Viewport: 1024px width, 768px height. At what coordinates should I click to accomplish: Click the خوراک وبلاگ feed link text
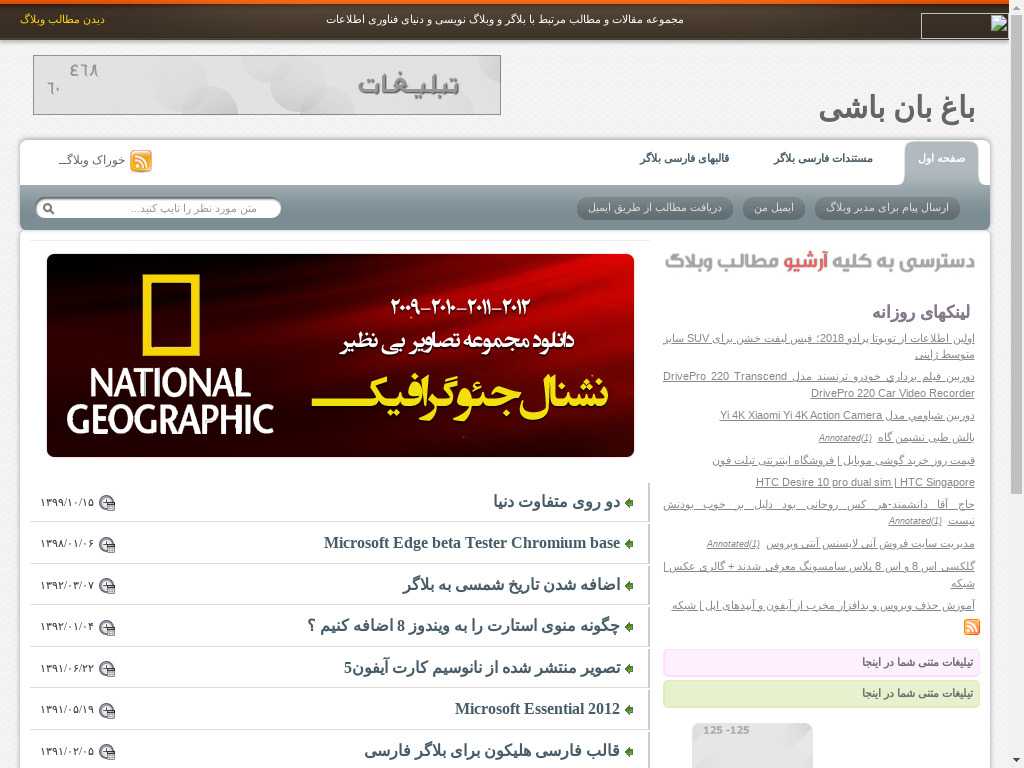[x=91, y=160]
